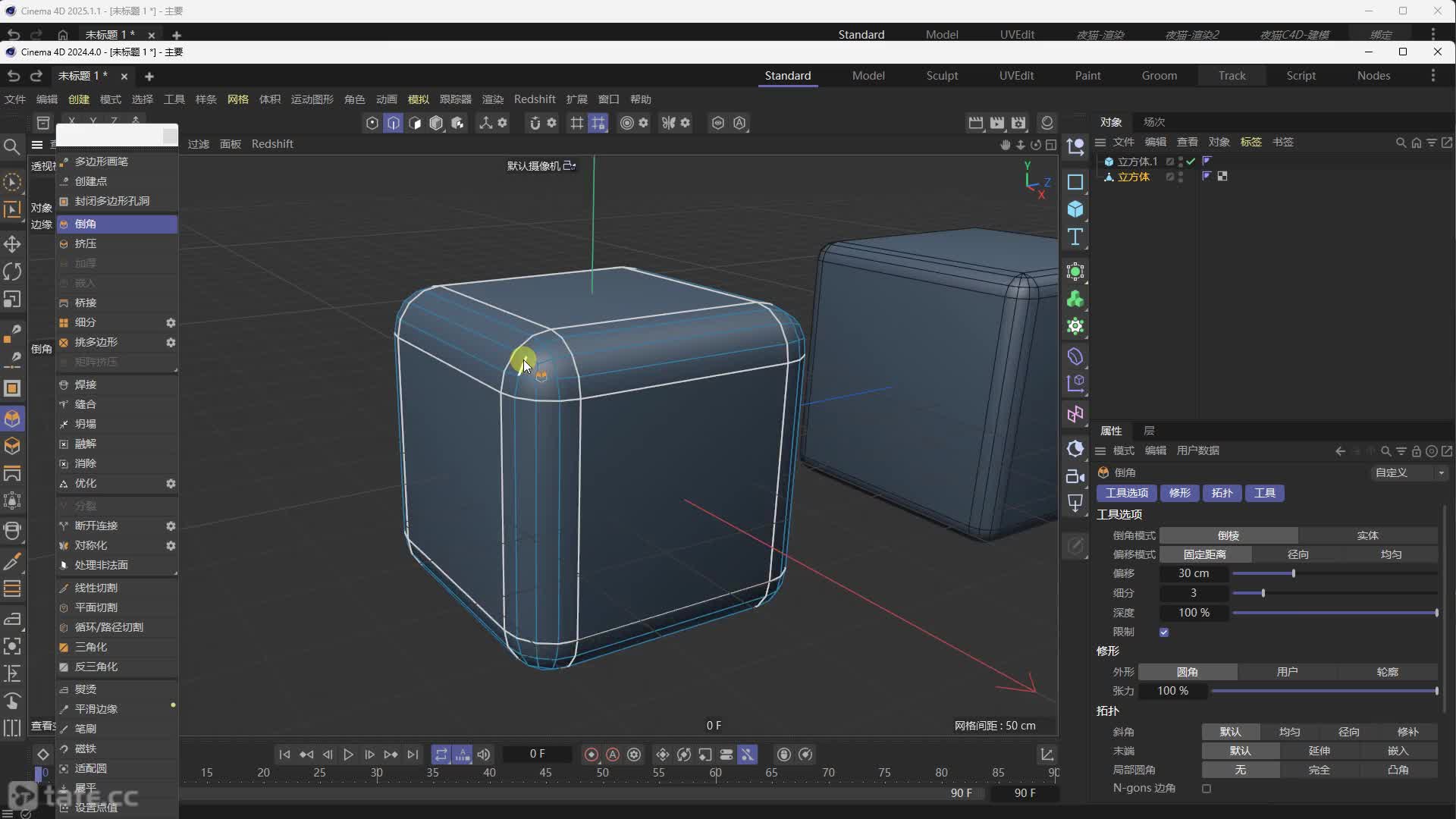Open the 网格 menu
1456x819 pixels.
[x=238, y=99]
